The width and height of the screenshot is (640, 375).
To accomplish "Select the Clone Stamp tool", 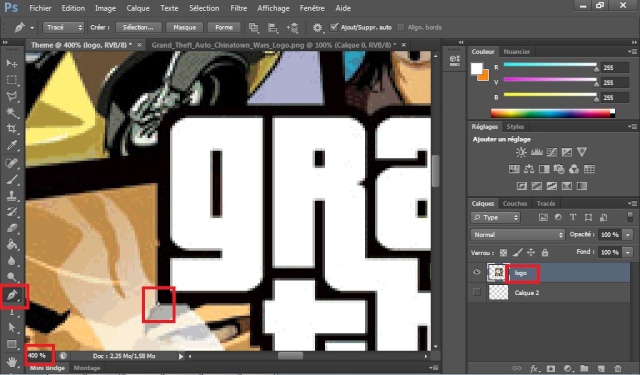I will click(x=12, y=195).
